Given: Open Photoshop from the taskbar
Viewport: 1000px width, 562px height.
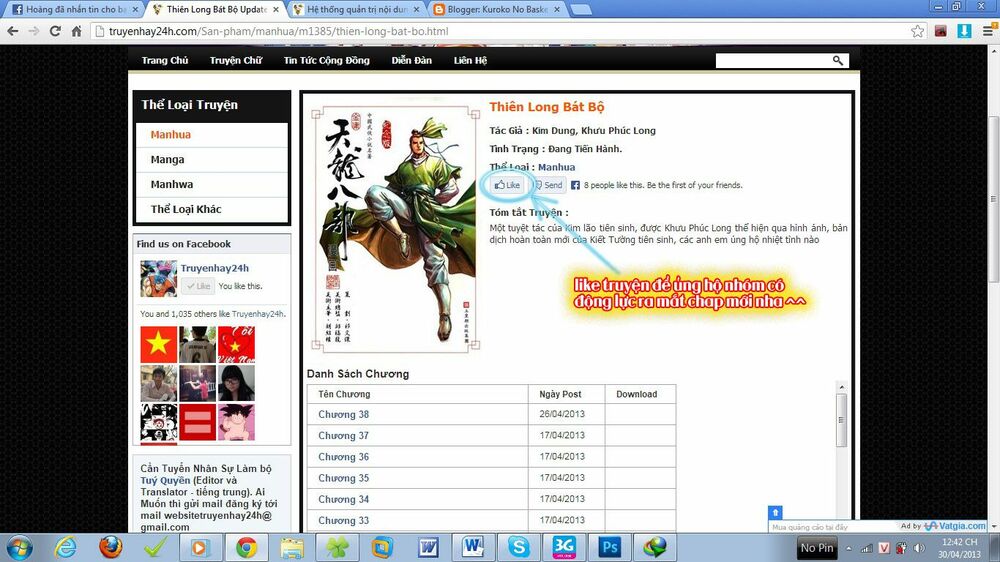Looking at the screenshot, I should [x=608, y=547].
